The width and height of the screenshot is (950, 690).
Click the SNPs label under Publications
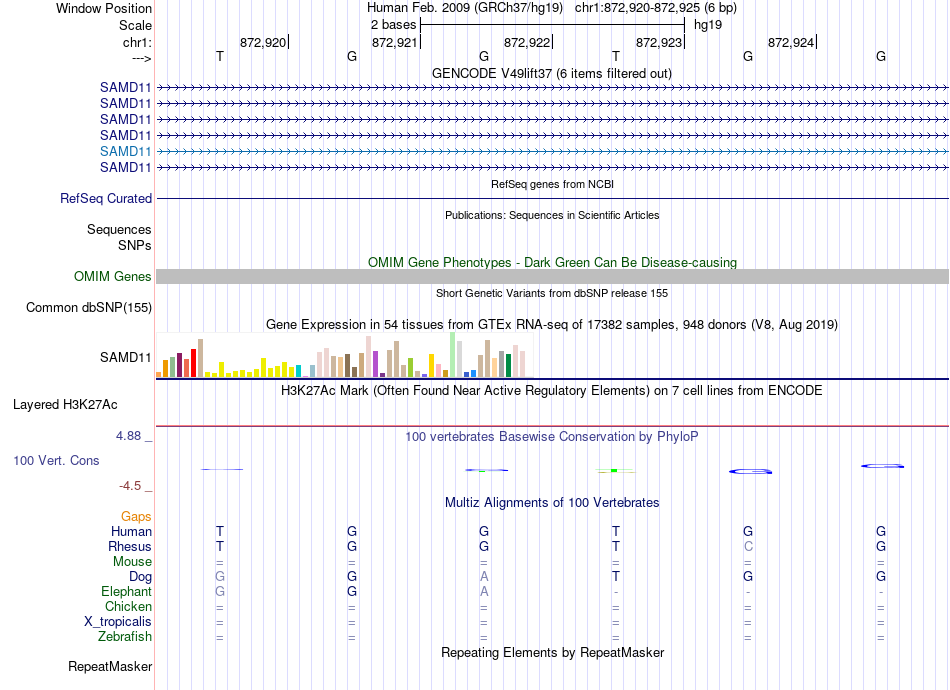tap(135, 245)
